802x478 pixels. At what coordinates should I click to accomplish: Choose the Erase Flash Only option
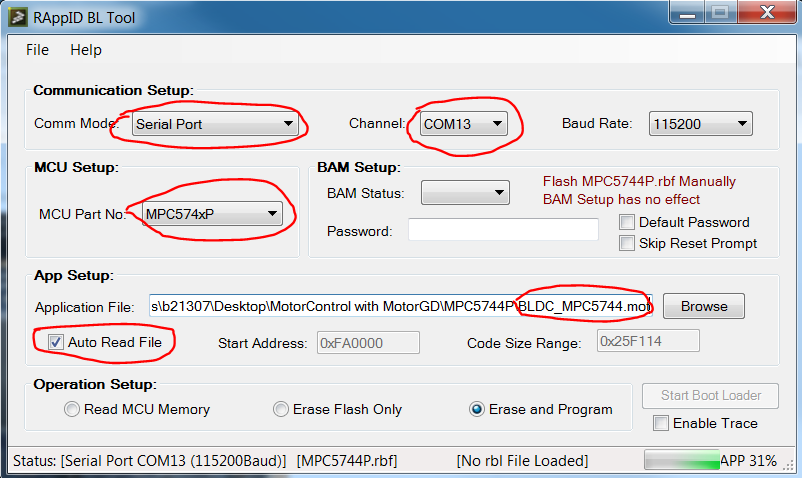click(281, 409)
